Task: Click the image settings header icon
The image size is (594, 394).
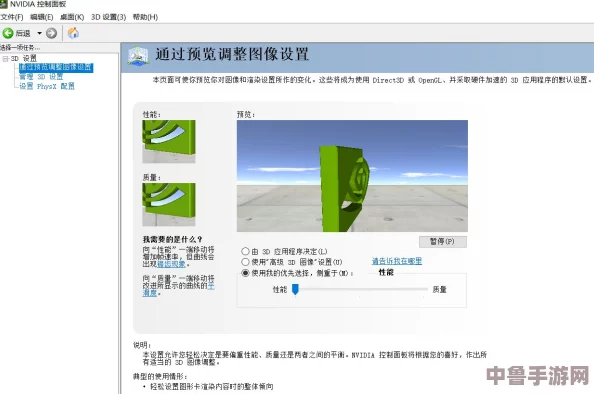Action: point(138,56)
